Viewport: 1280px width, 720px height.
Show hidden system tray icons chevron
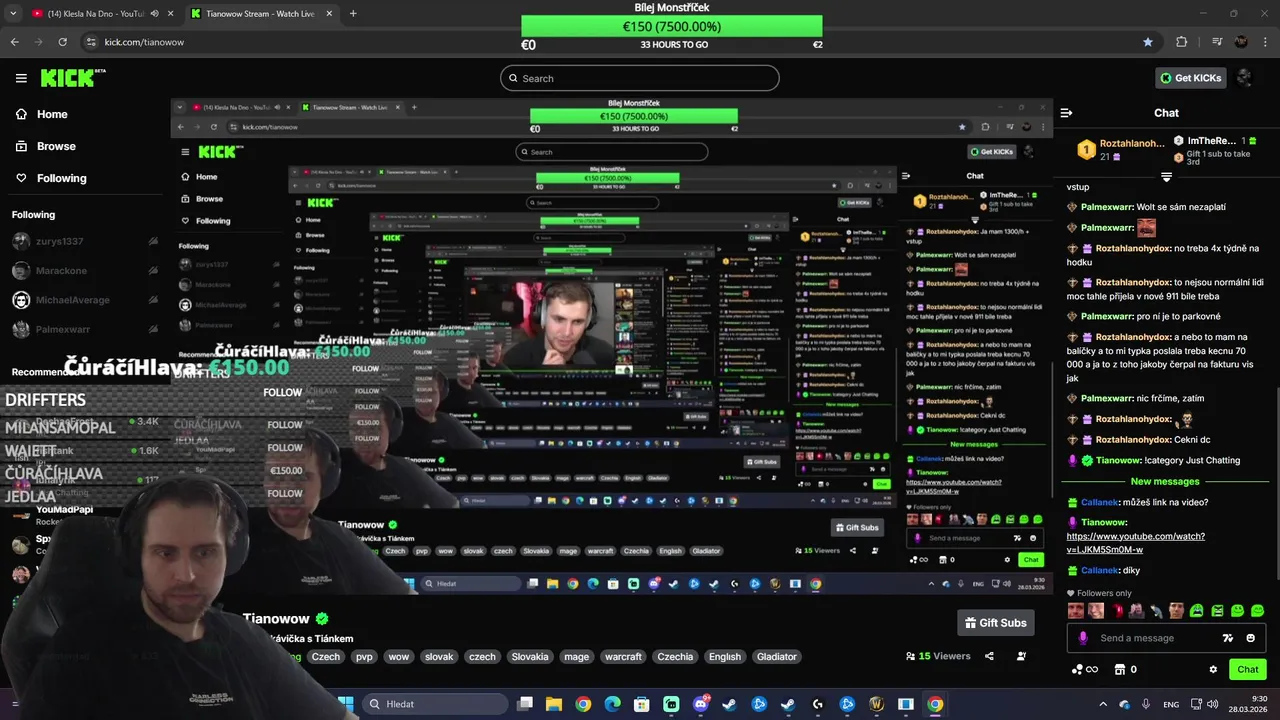point(1103,704)
